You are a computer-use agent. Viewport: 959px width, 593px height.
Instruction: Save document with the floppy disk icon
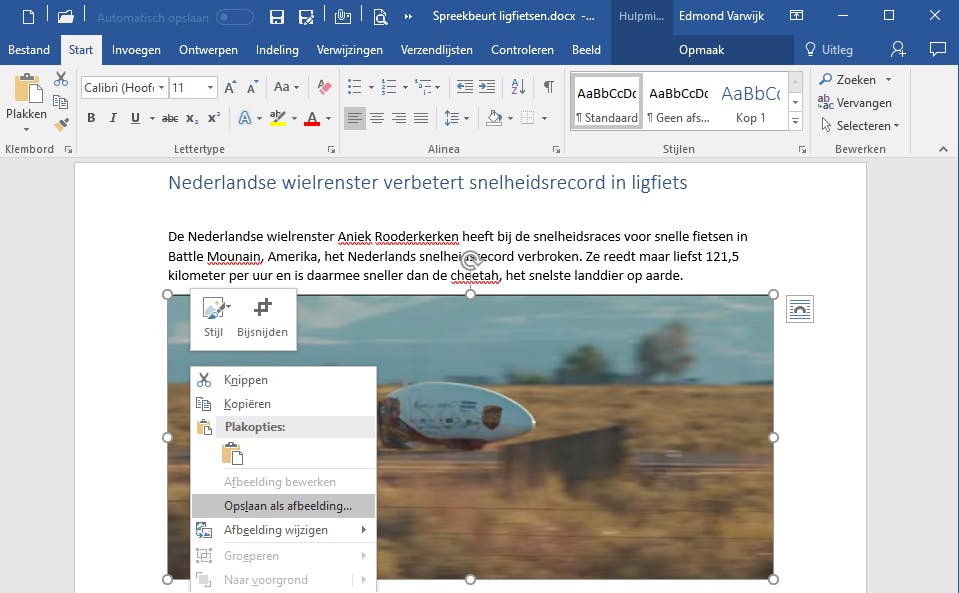click(276, 17)
